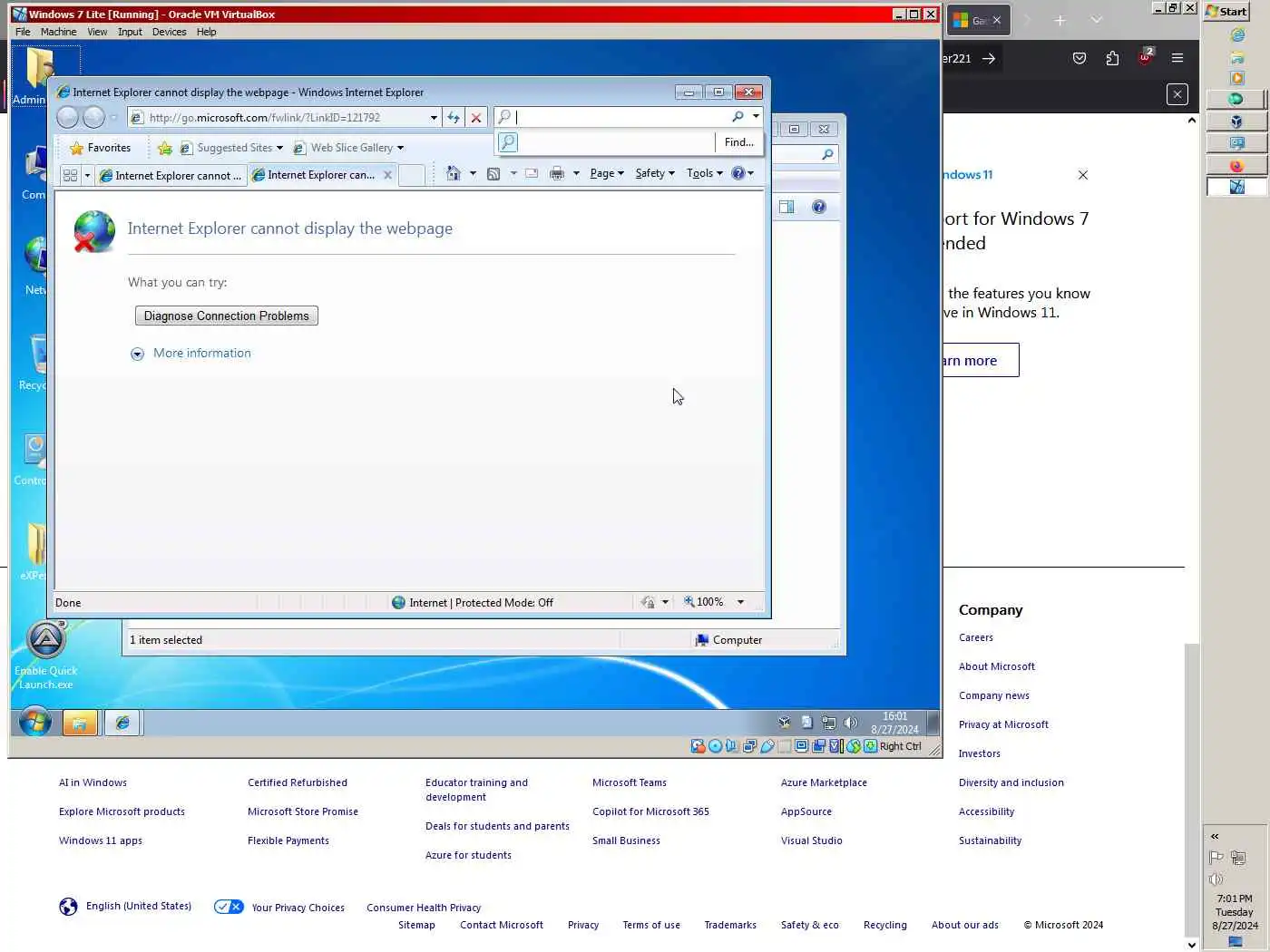This screenshot has width=1270, height=952.
Task: Click the empty new tab button in IE
Action: (x=412, y=175)
